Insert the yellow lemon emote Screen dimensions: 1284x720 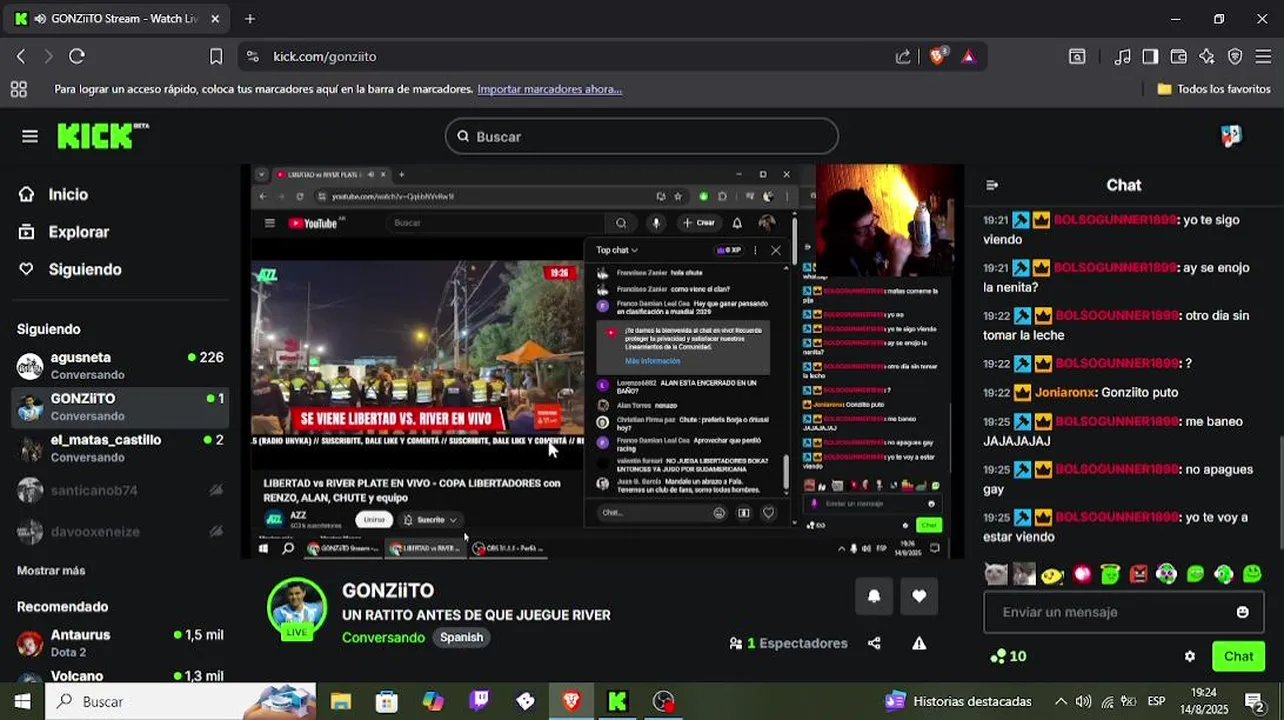coord(1052,574)
